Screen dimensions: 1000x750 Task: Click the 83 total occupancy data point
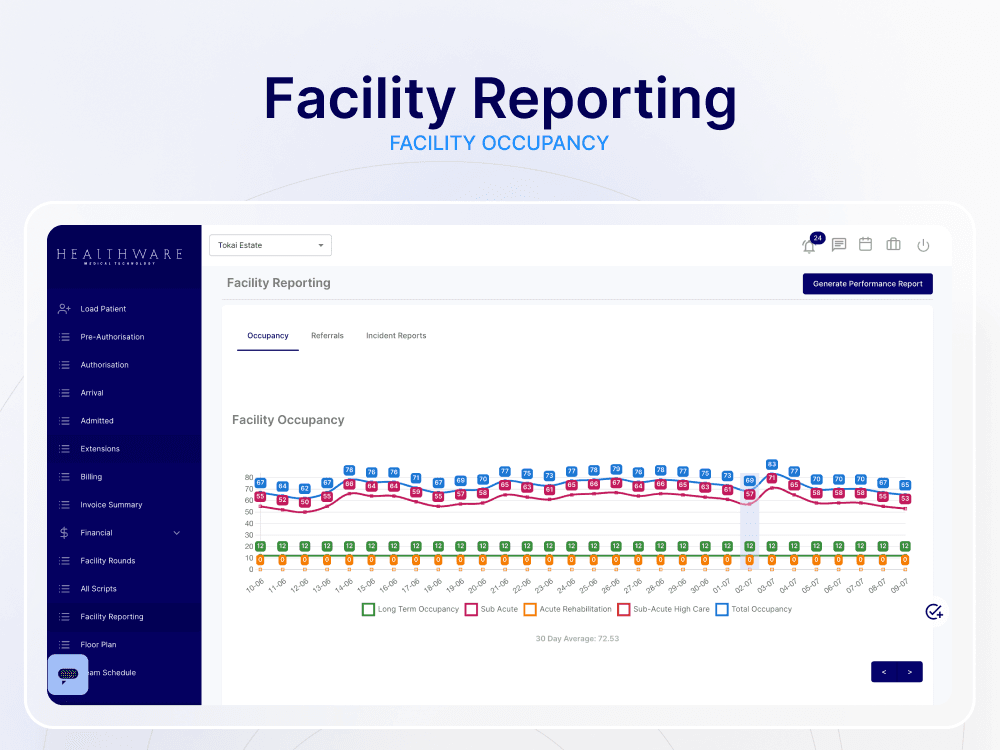[x=772, y=464]
